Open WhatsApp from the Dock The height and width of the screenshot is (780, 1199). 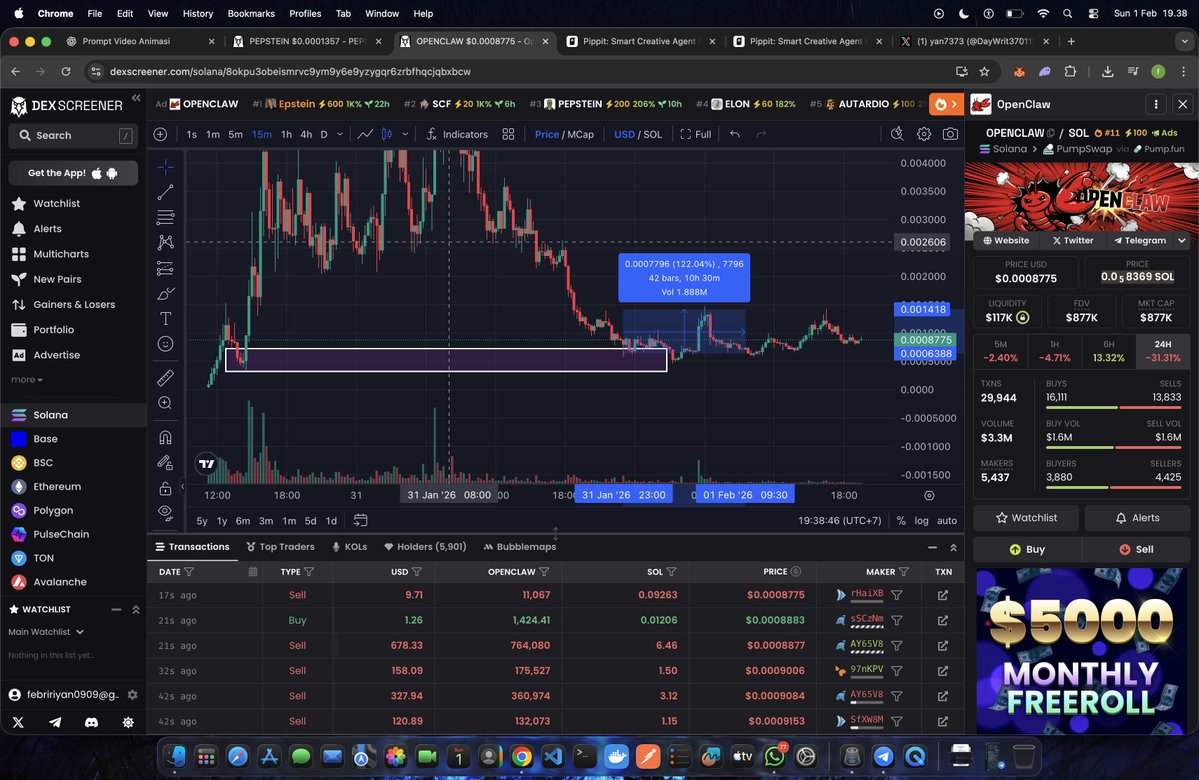774,757
